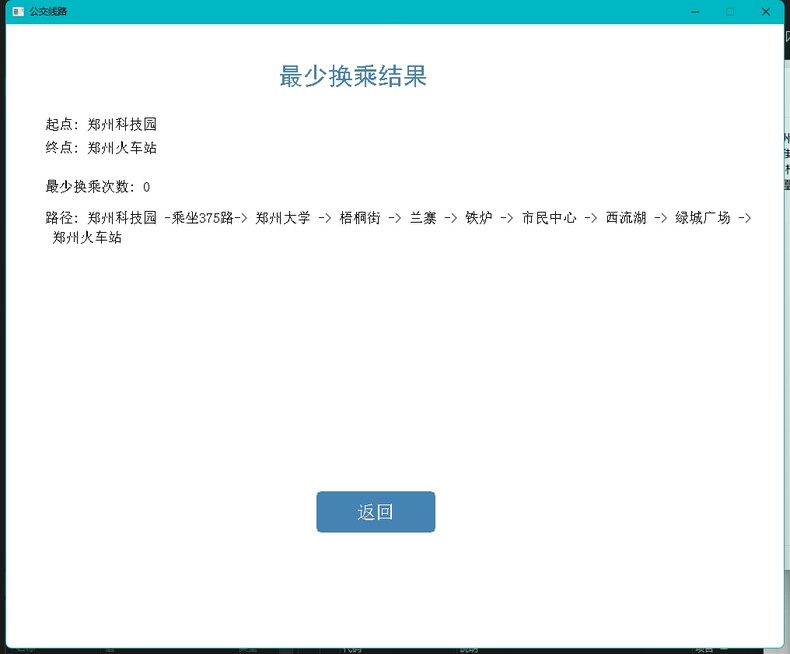
Task: Click the 公交线路 window icon in title bar
Action: click(x=18, y=12)
